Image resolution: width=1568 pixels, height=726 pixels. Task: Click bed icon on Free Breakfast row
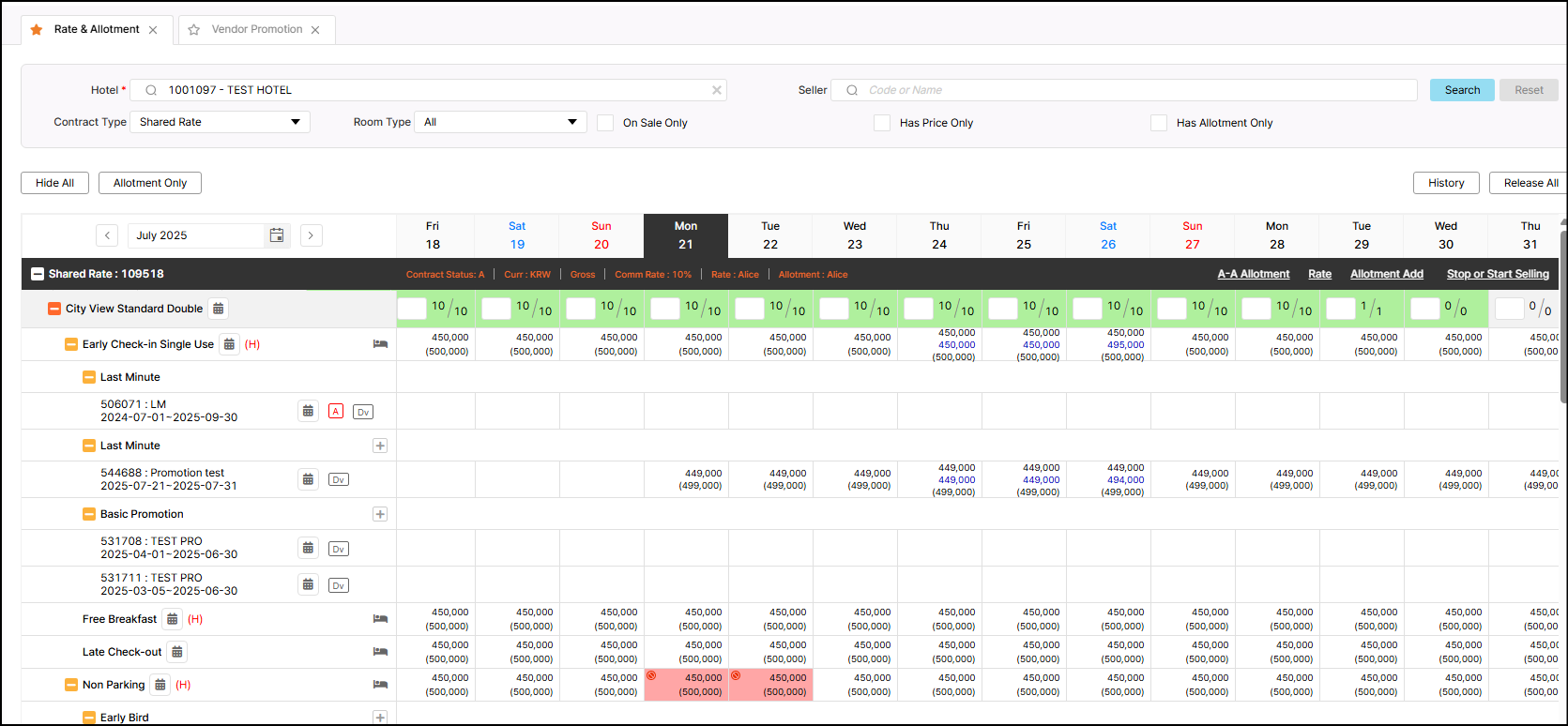pyautogui.click(x=380, y=619)
